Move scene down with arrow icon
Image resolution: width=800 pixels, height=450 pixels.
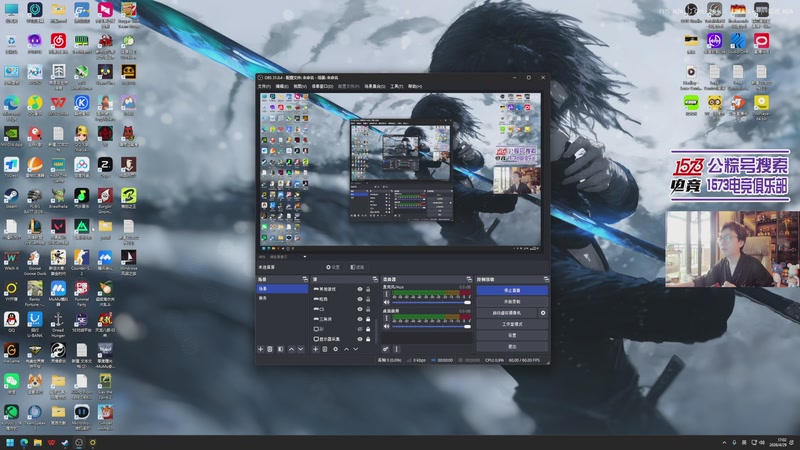point(301,349)
